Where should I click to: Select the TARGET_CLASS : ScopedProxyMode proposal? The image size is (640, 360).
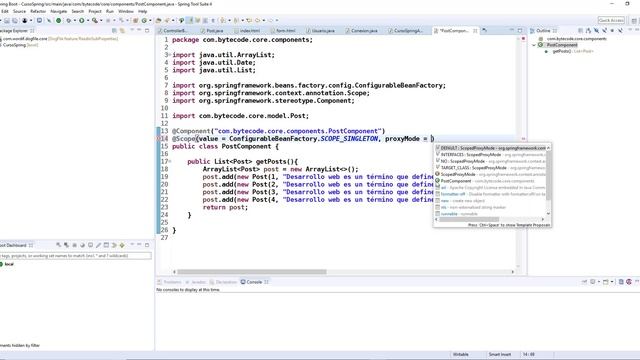click(x=491, y=168)
